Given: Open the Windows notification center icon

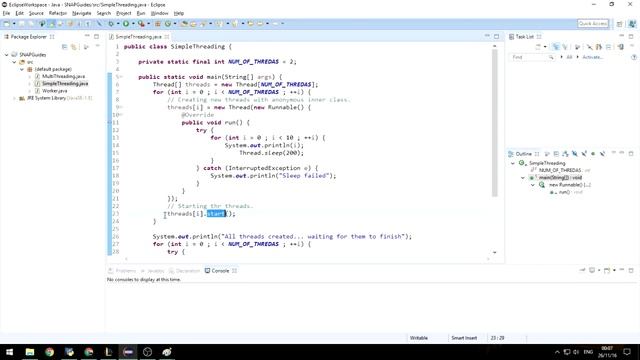Looking at the screenshot, I should [627, 352].
